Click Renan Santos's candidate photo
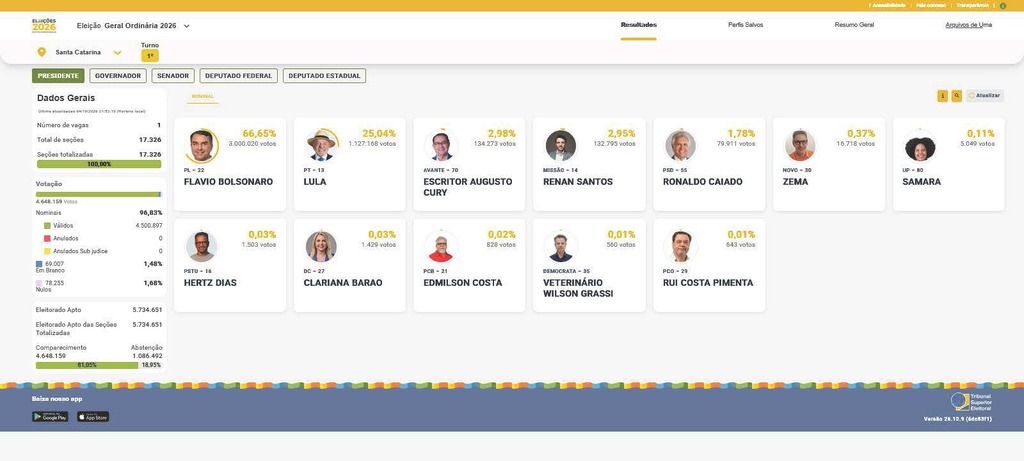Image resolution: width=1024 pixels, height=461 pixels. point(561,146)
